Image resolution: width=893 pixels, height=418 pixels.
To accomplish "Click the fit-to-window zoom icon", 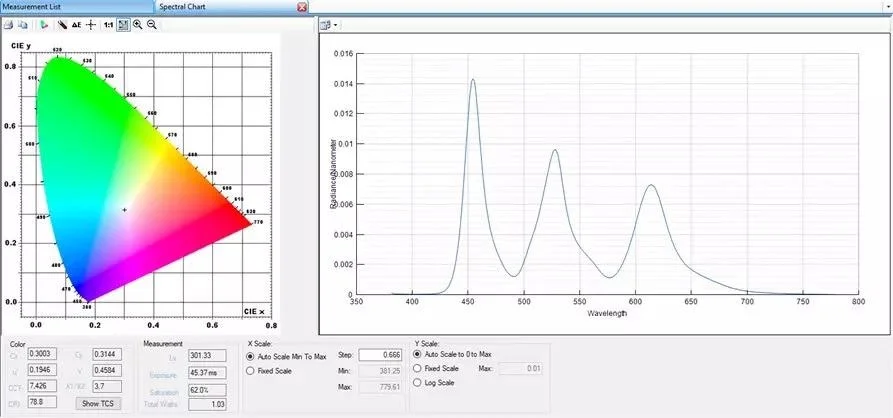I will pyautogui.click(x=123, y=25).
